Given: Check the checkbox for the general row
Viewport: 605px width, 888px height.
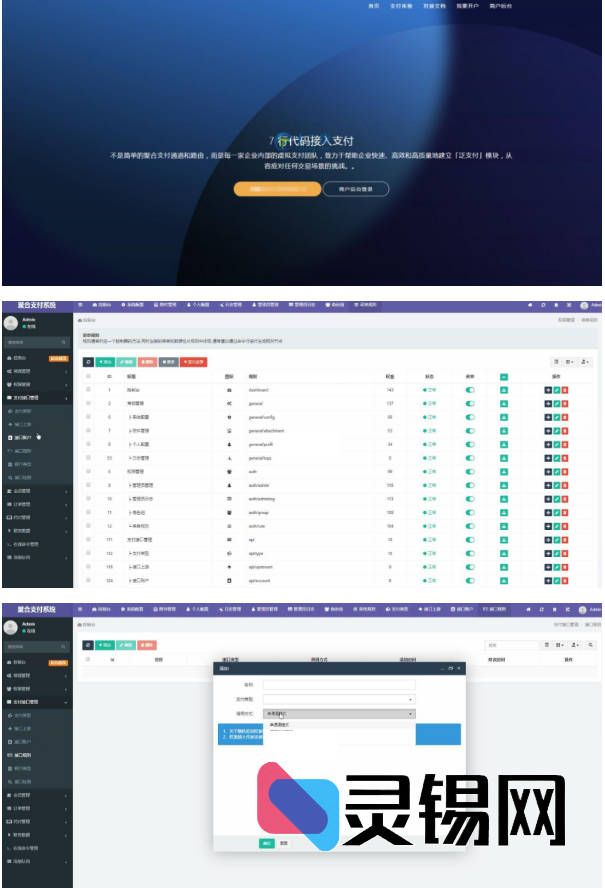Looking at the screenshot, I should point(88,402).
